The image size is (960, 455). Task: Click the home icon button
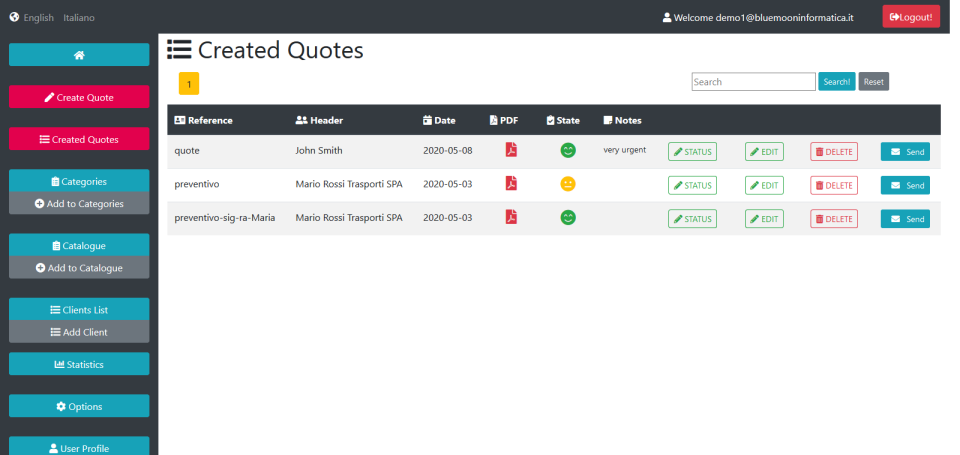click(x=79, y=55)
